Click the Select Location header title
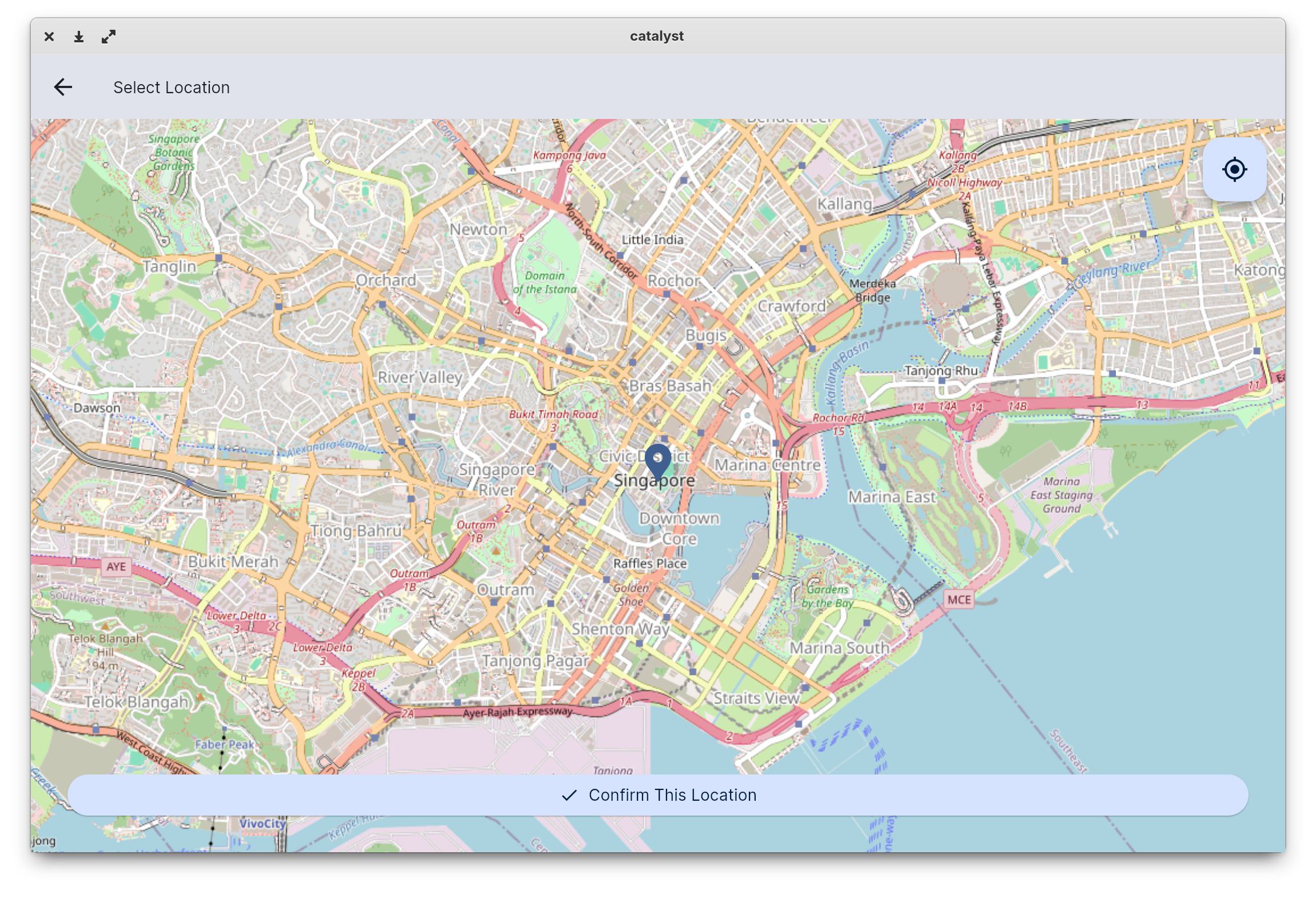Screen dimensions: 1316x898 pos(172,88)
